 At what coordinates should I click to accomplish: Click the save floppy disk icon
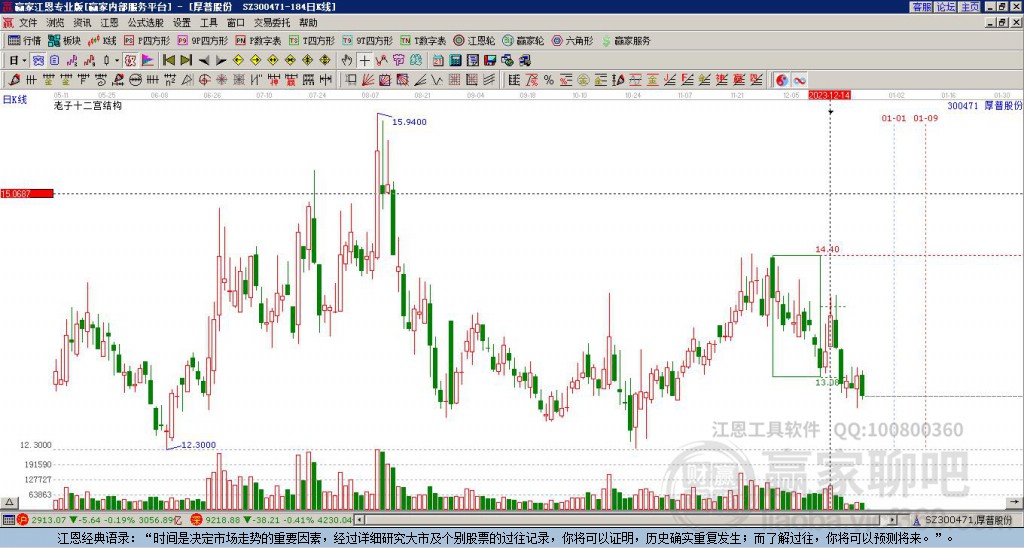pyautogui.click(x=490, y=61)
